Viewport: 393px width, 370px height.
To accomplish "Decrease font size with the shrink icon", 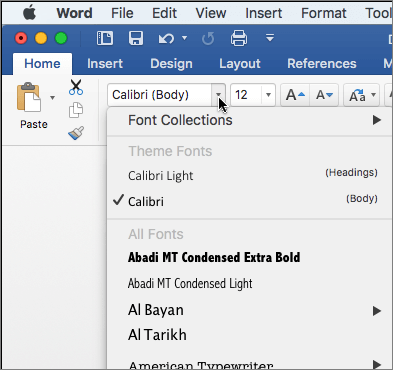I will 324,95.
